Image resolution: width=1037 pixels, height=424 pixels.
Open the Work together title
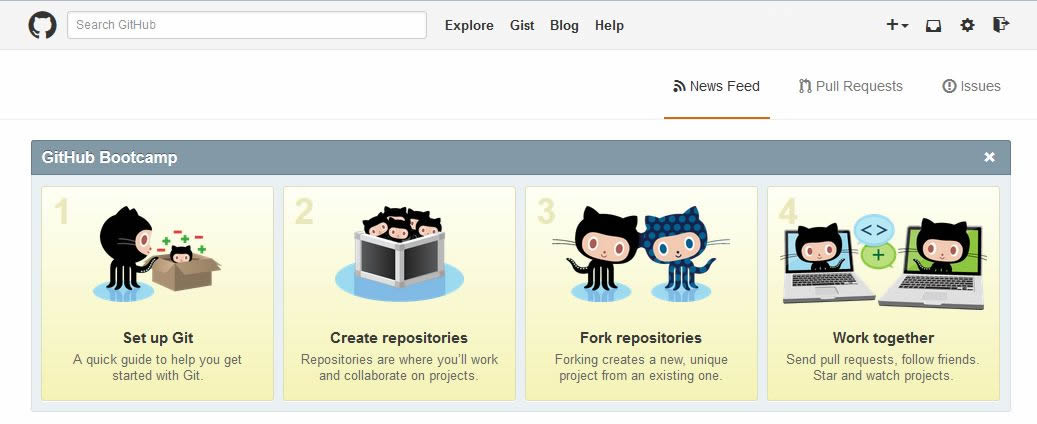[884, 338]
